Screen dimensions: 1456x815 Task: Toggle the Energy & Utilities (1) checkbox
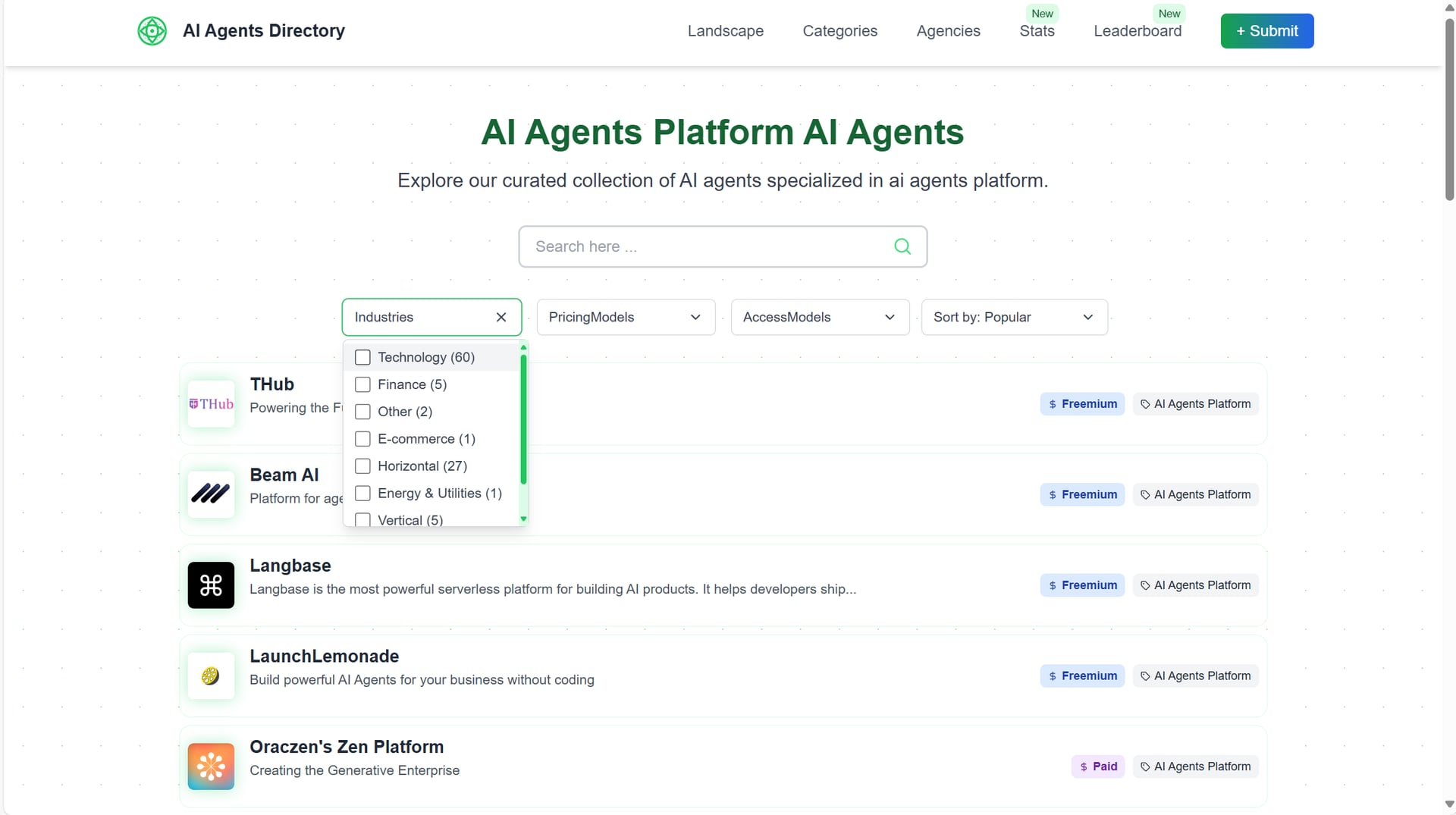click(x=362, y=494)
